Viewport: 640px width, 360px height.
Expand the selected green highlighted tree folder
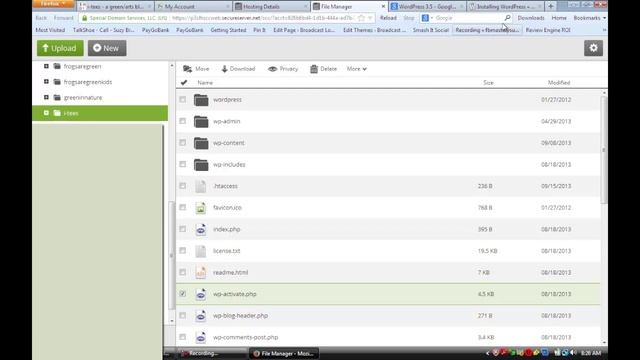[x=46, y=113]
